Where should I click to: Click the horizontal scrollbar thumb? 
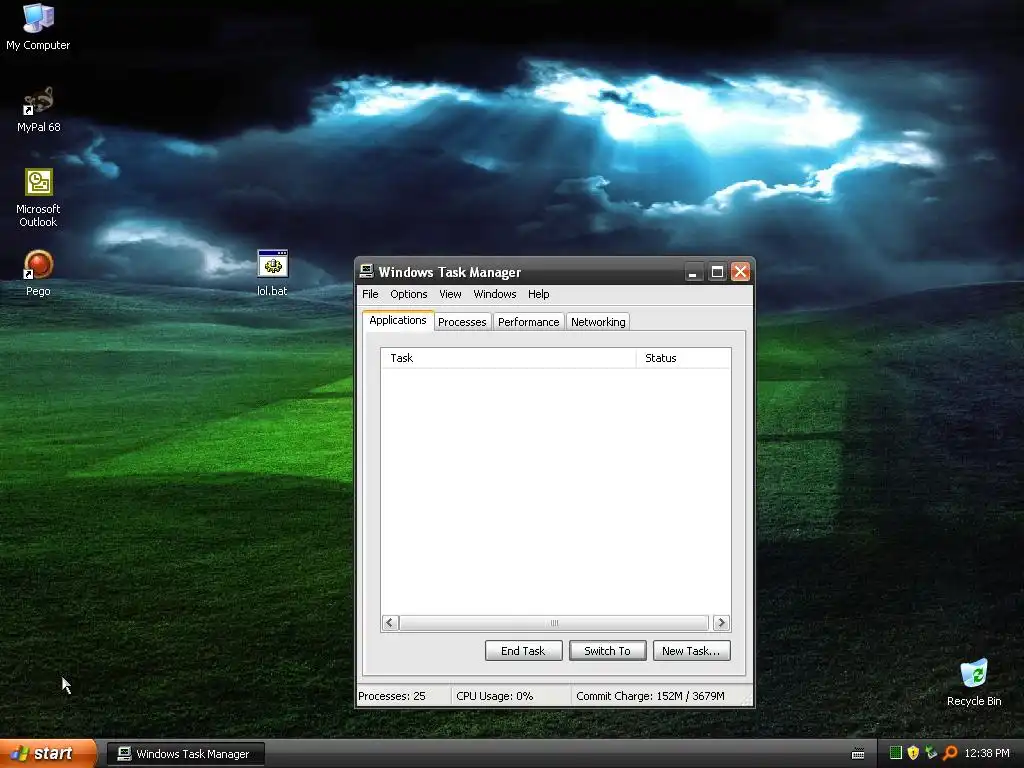(x=554, y=622)
